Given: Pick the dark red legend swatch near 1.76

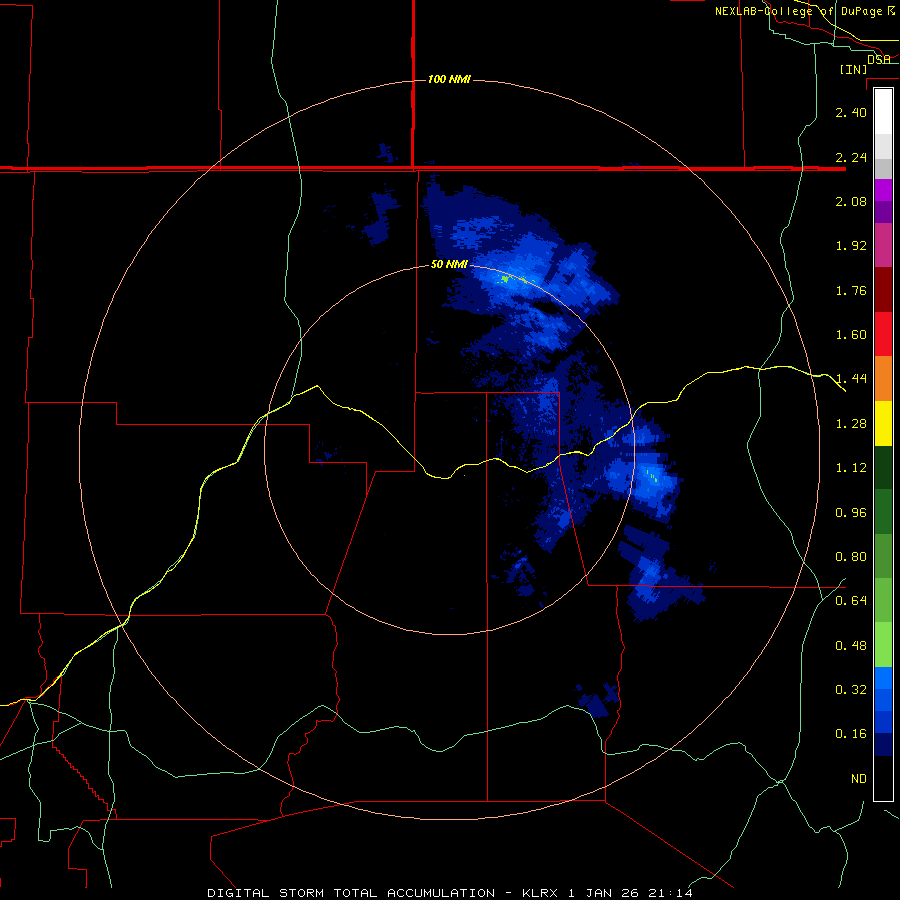Looking at the screenshot, I should coord(883,290).
